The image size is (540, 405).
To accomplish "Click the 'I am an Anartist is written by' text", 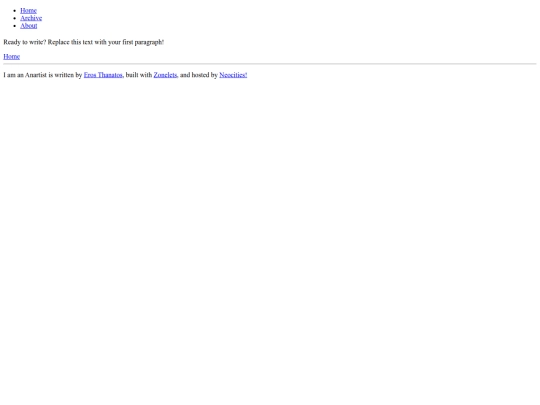I will [x=43, y=75].
